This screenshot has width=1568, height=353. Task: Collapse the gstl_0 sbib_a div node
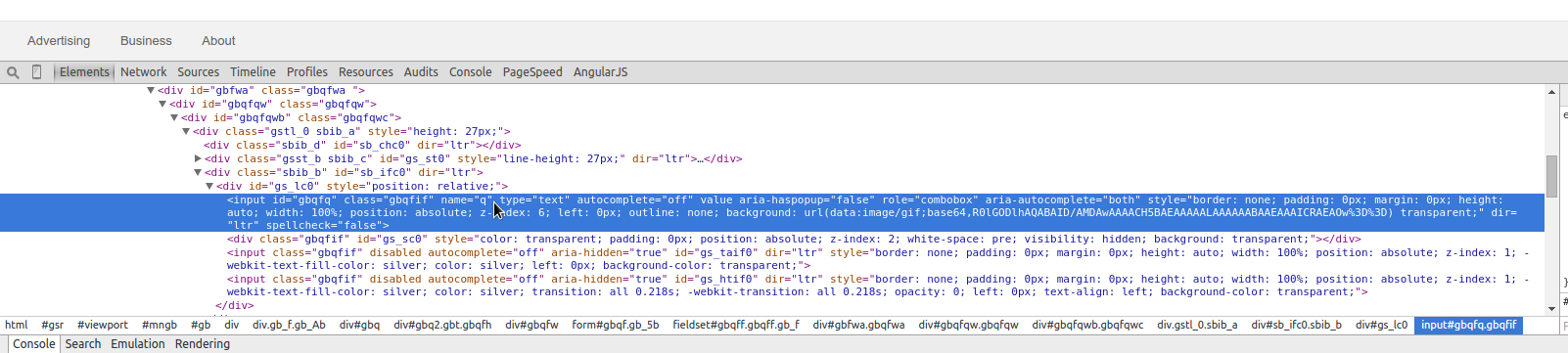click(186, 131)
